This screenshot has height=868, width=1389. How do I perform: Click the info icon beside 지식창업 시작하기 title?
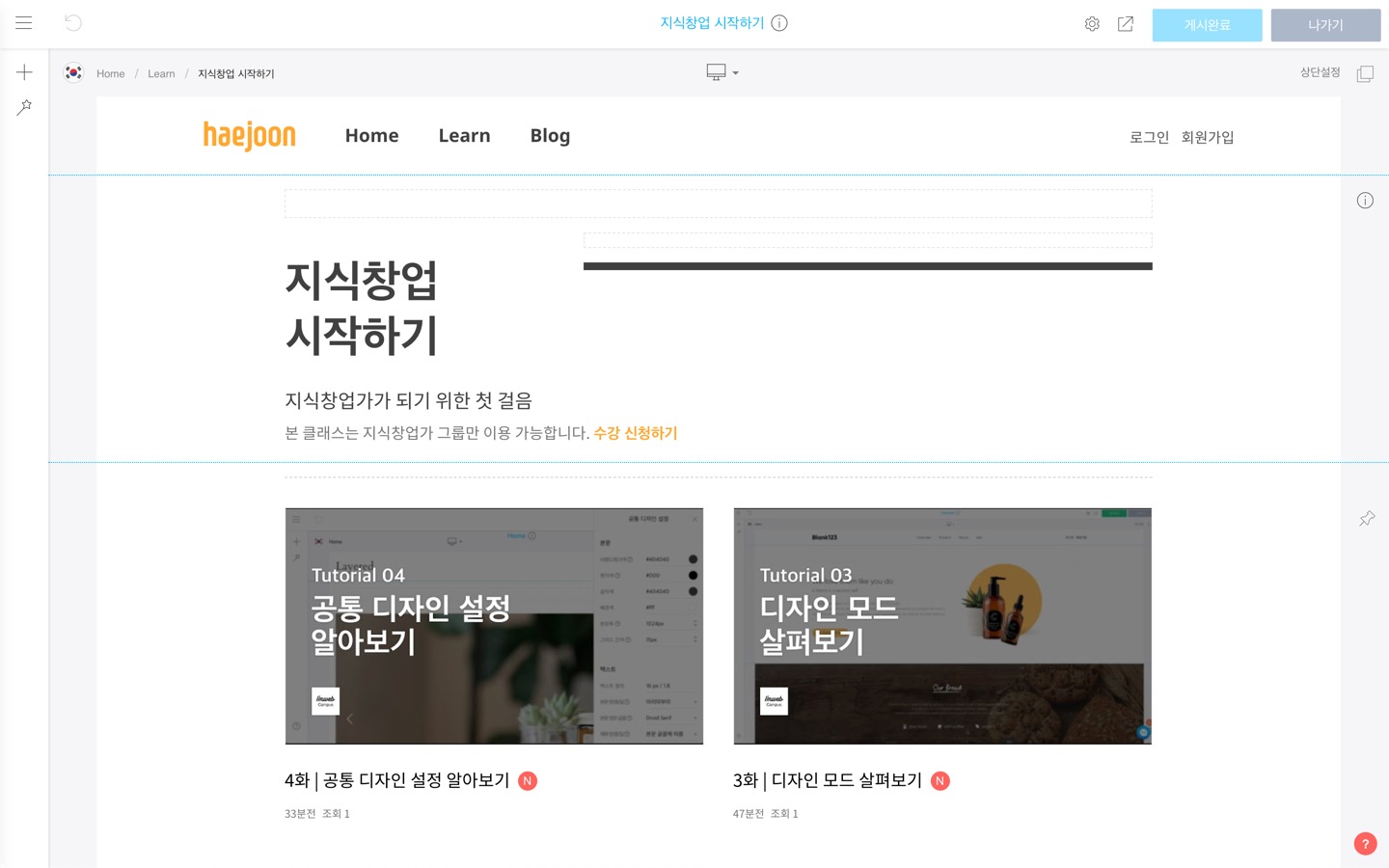pos(779,23)
